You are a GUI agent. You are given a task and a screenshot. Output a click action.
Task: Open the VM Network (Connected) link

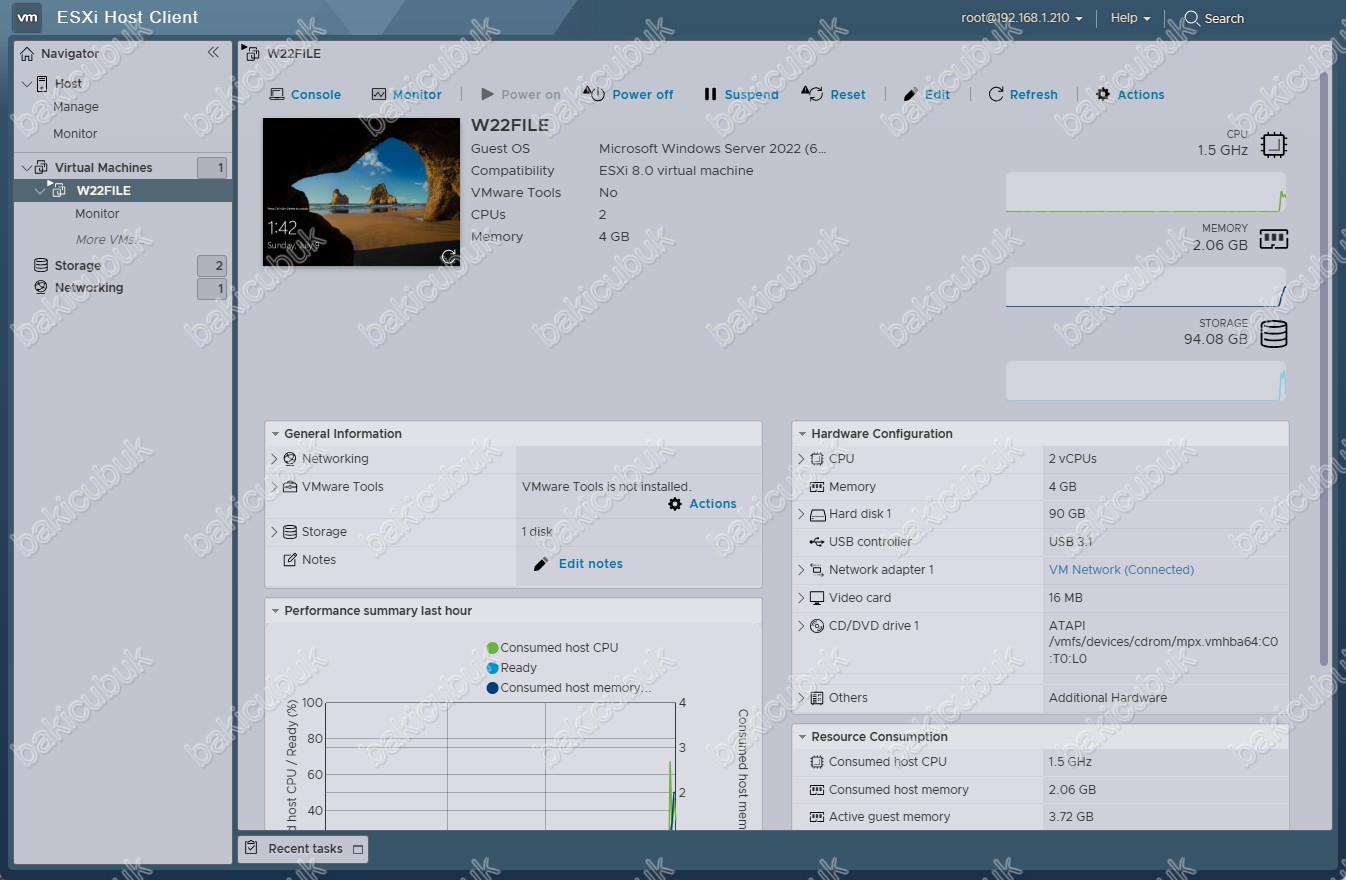point(1121,570)
